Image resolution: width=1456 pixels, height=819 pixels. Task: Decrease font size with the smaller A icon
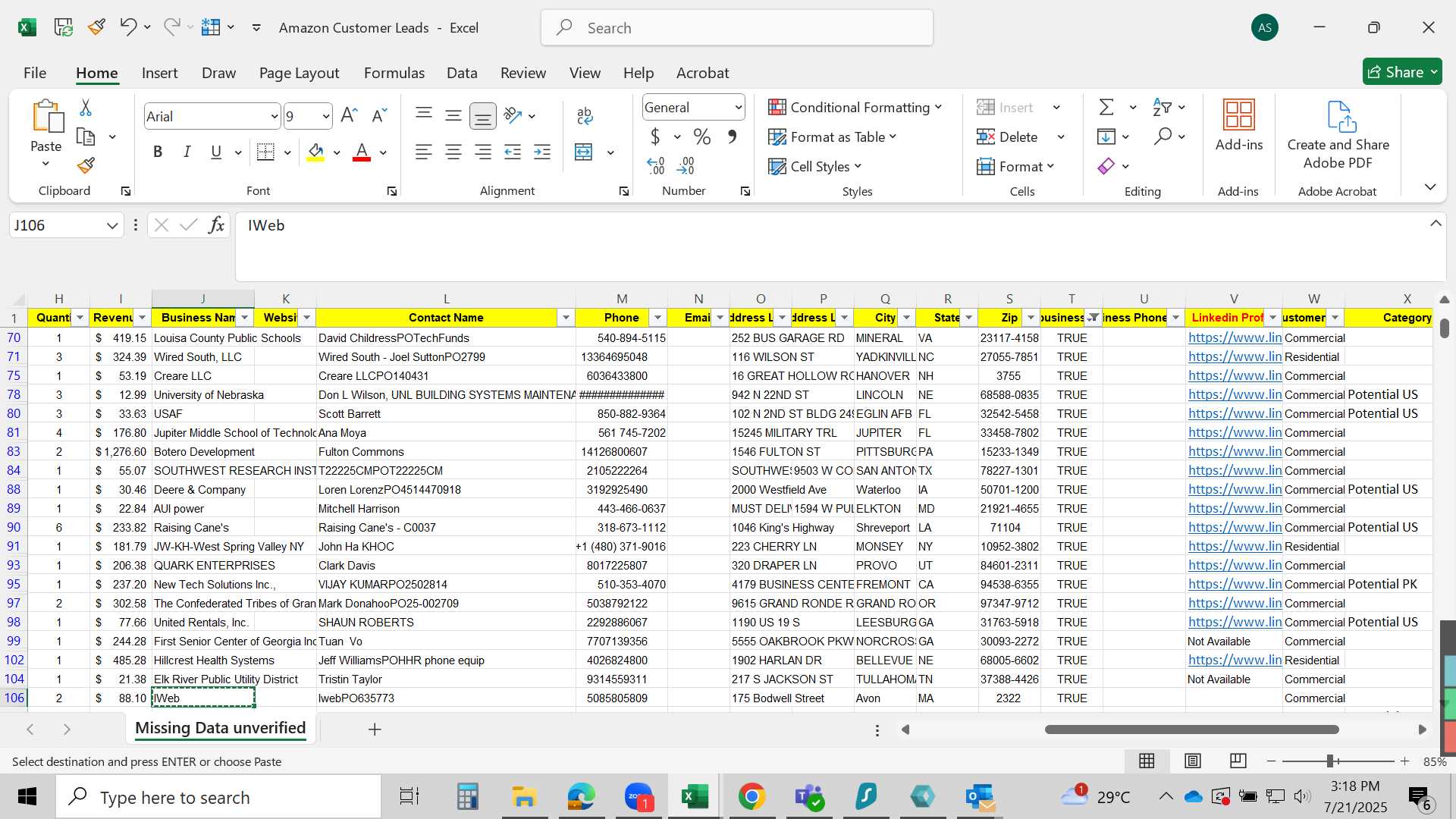(x=379, y=115)
